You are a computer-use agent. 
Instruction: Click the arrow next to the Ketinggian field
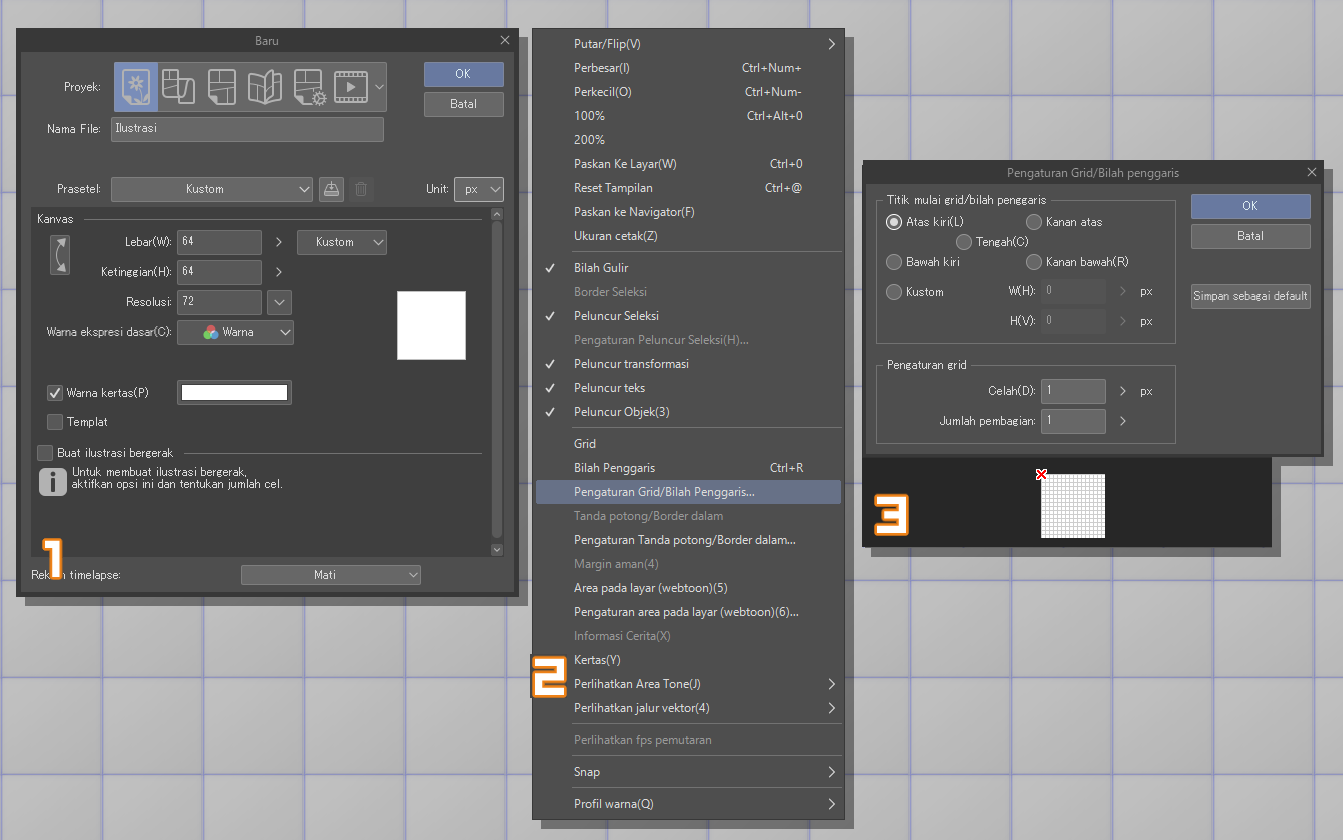[x=279, y=272]
